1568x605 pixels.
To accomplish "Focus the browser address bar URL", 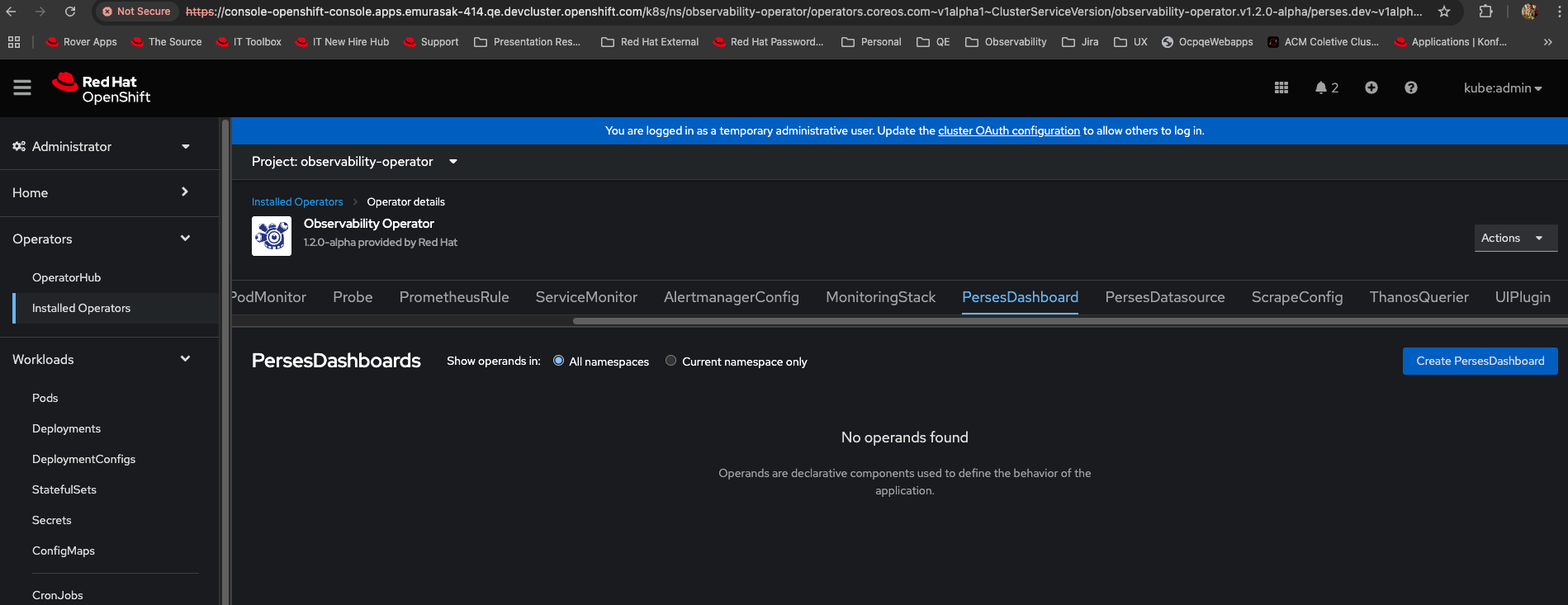I will (803, 12).
